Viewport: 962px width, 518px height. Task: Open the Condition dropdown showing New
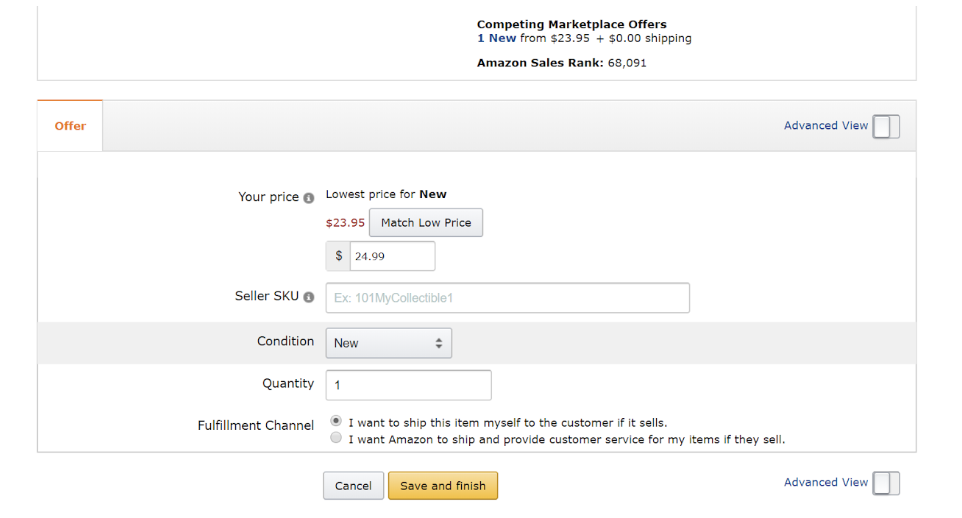coord(388,343)
